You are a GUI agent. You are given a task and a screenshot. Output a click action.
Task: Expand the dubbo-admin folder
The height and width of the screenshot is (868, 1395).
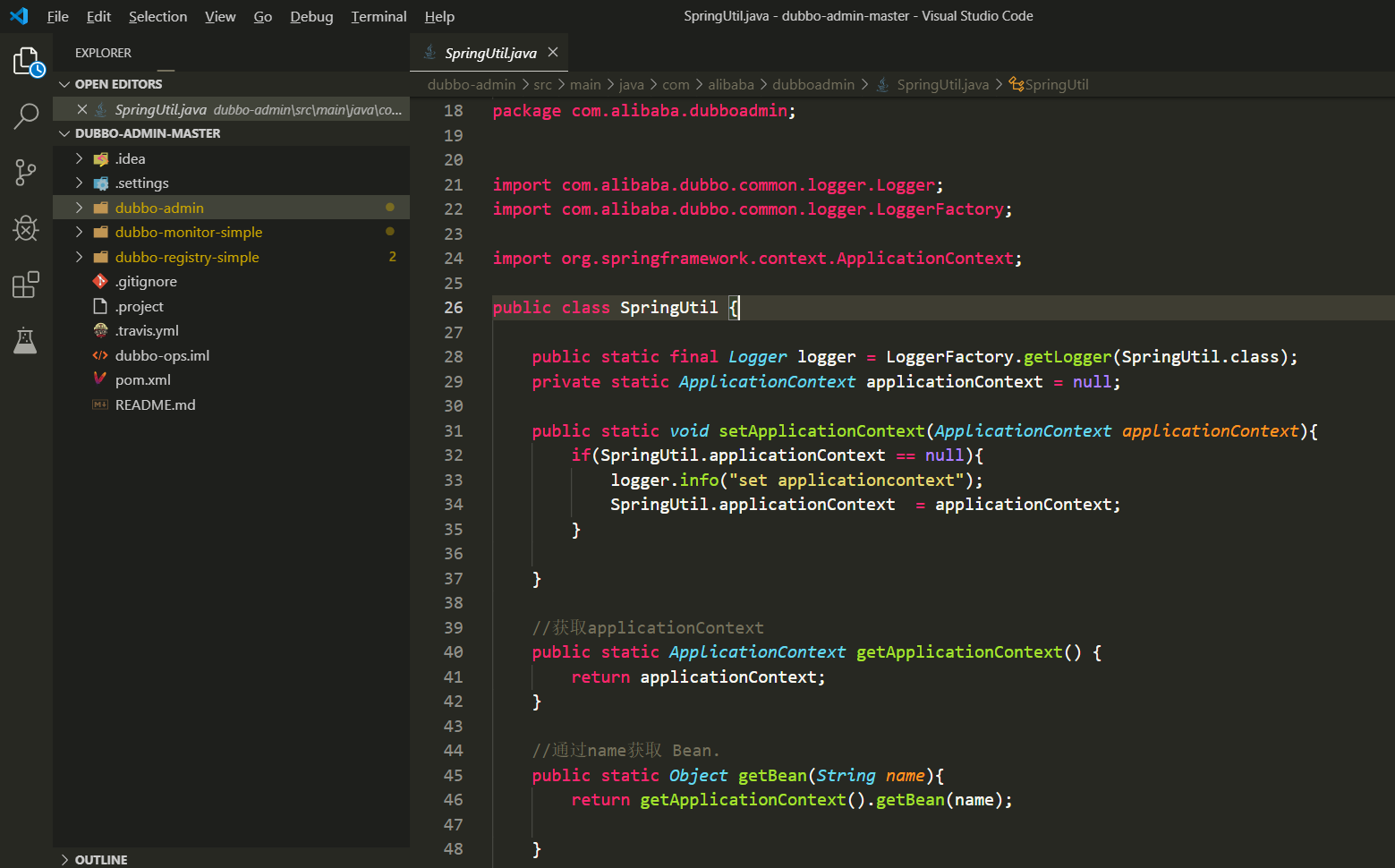point(159,208)
